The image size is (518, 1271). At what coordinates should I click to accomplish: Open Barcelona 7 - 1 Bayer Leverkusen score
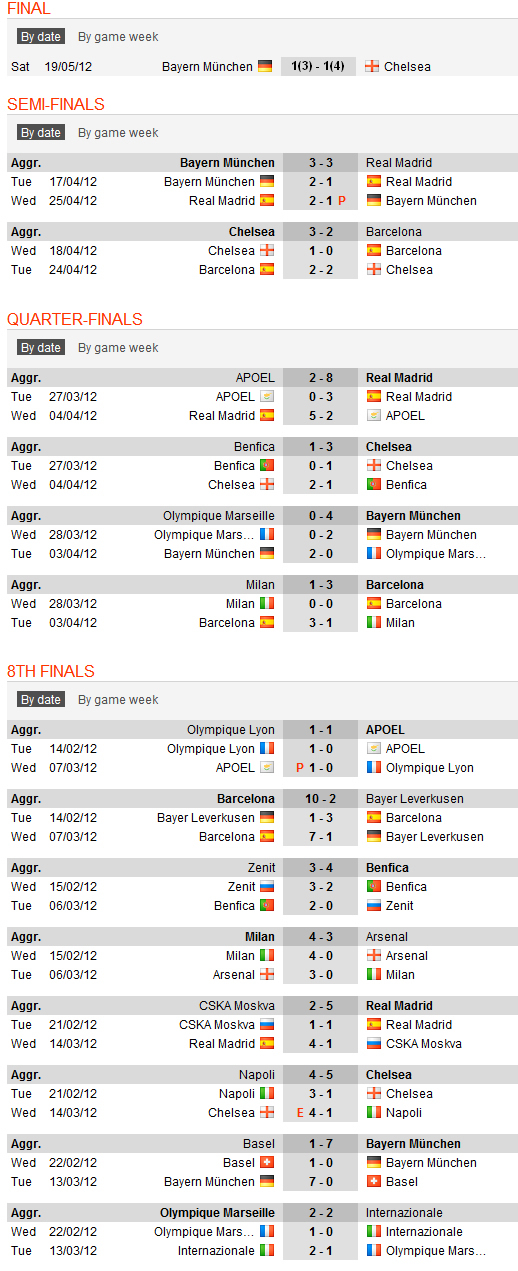319,837
